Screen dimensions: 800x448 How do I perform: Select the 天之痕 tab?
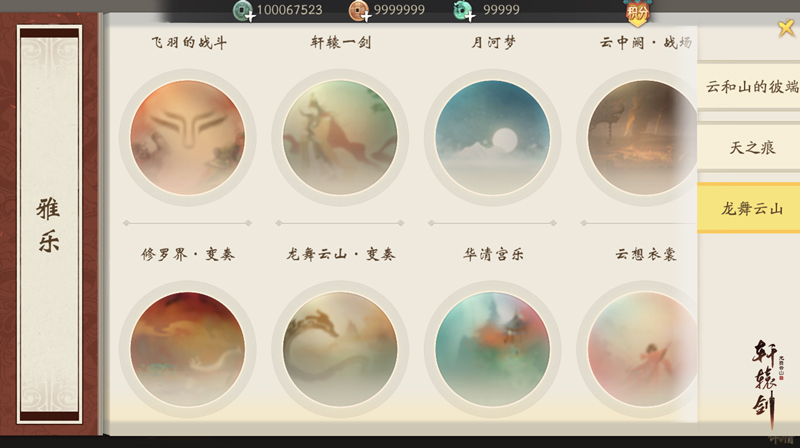pos(749,147)
